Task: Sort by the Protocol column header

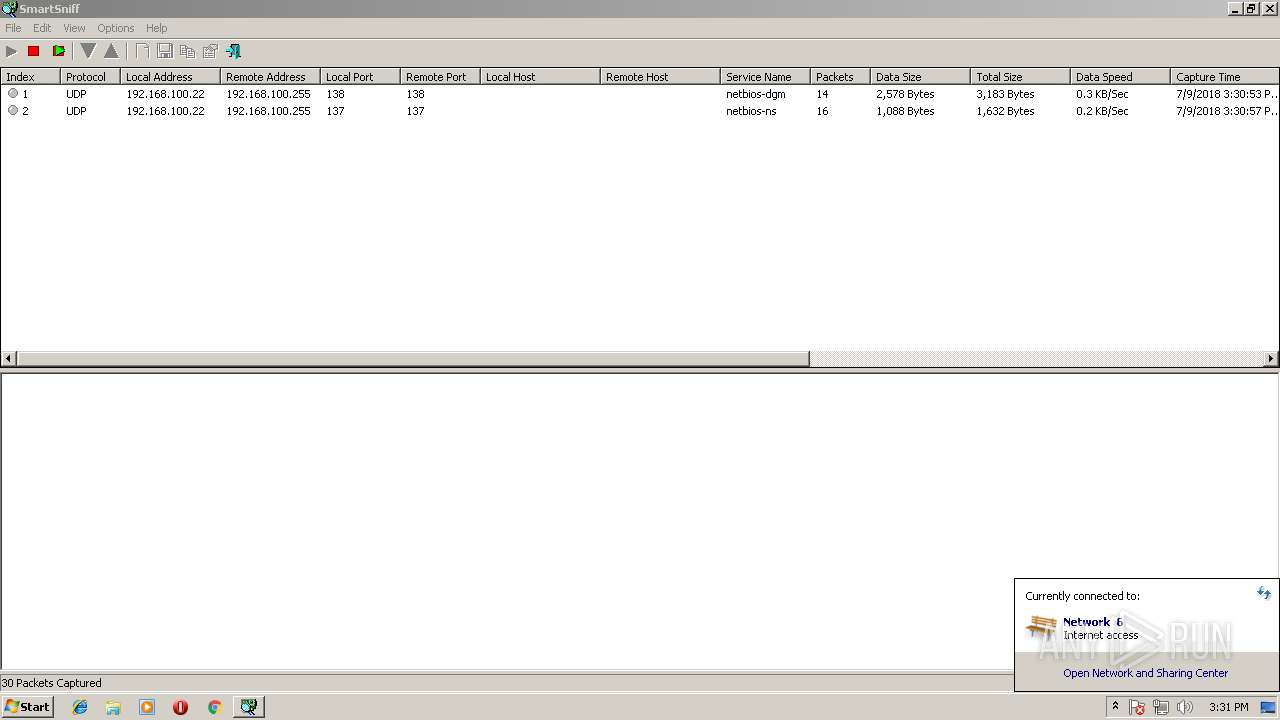Action: tap(90, 77)
